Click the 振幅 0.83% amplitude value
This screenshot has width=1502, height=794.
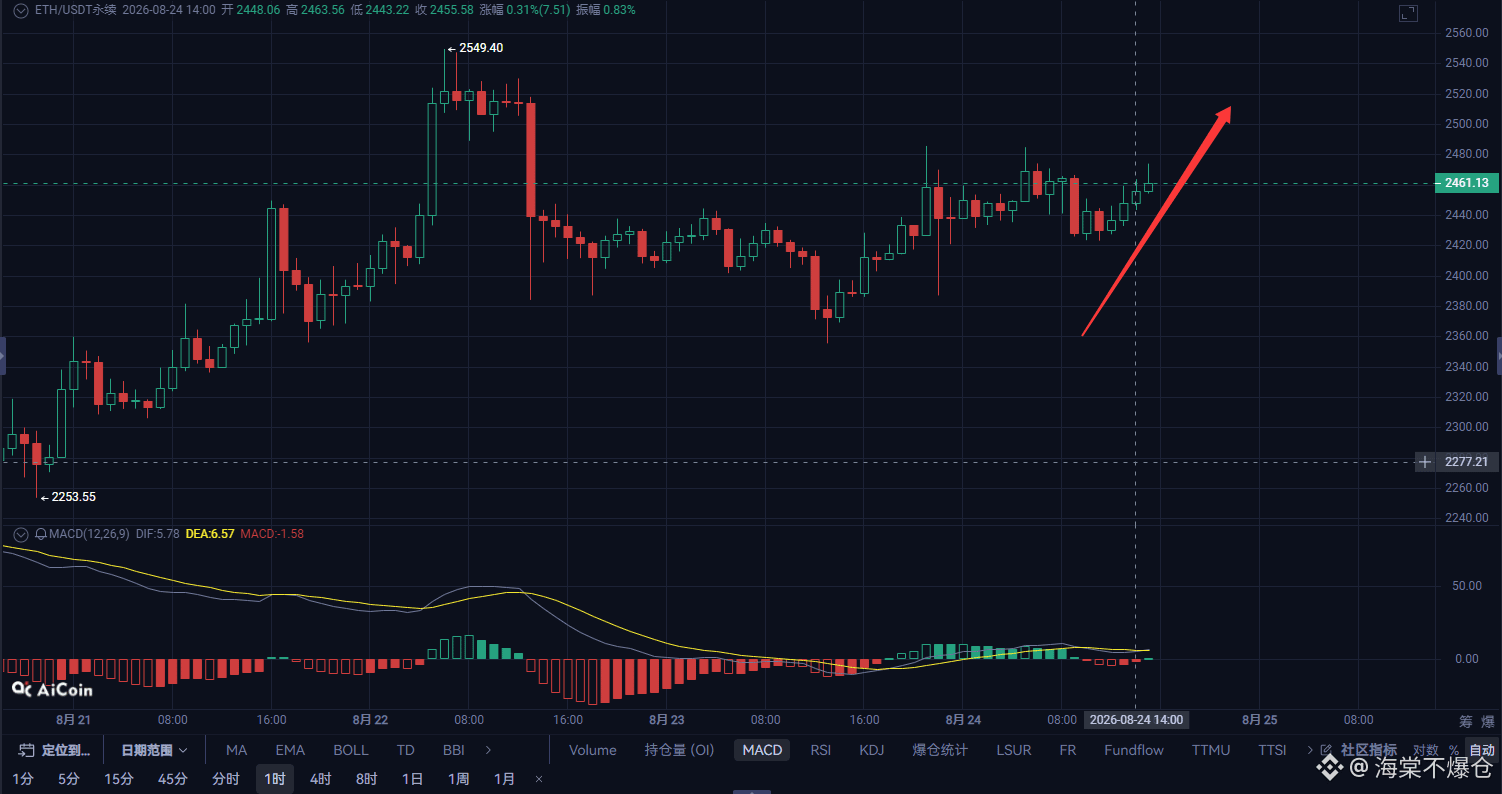[605, 10]
